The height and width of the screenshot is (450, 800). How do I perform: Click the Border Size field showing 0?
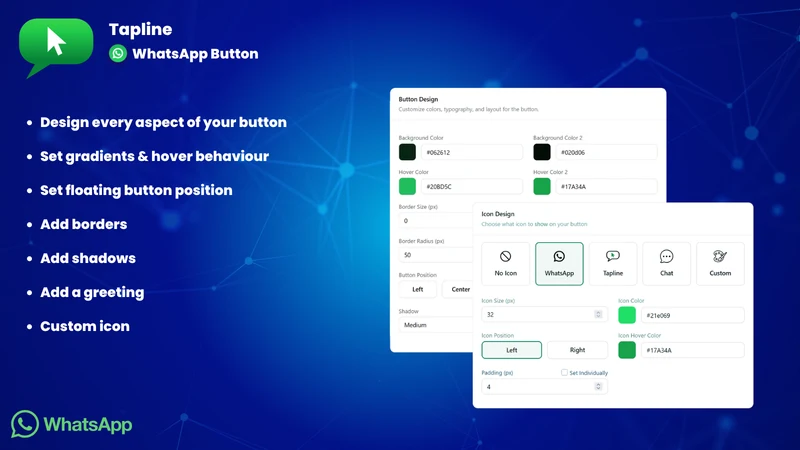coord(436,221)
